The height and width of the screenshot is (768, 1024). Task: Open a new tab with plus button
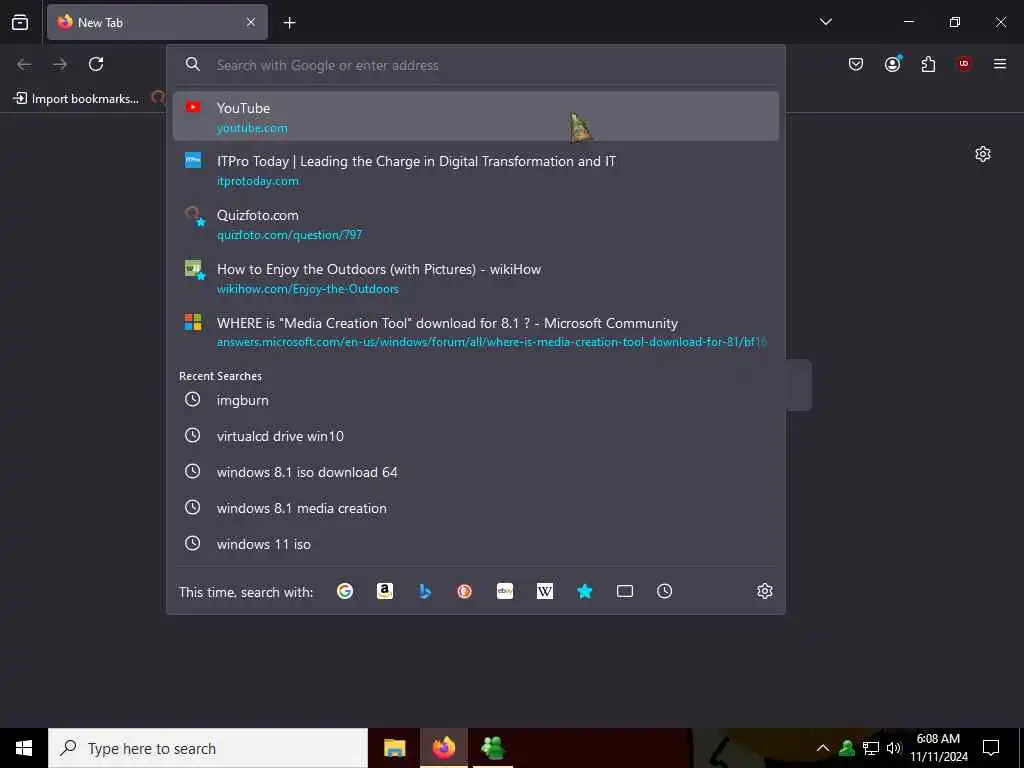click(289, 23)
